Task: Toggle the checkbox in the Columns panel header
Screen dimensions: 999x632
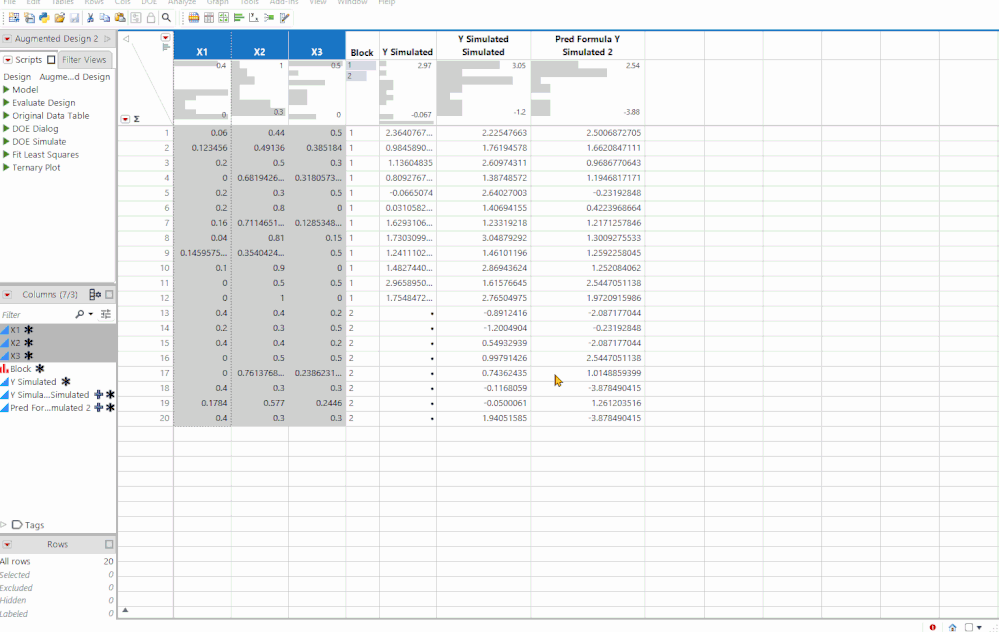Action: click(109, 294)
